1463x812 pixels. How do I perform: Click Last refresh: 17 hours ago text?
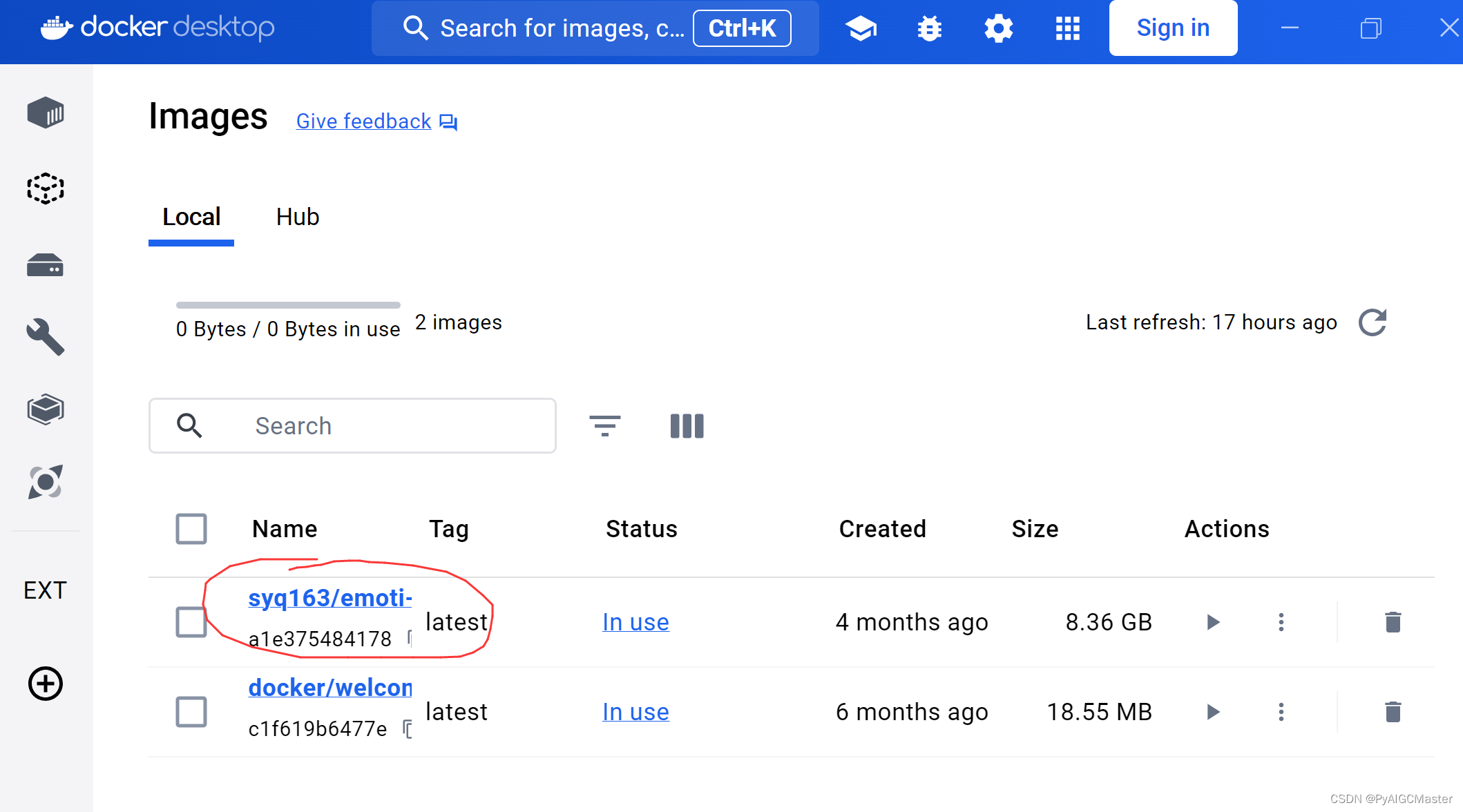click(x=1212, y=322)
